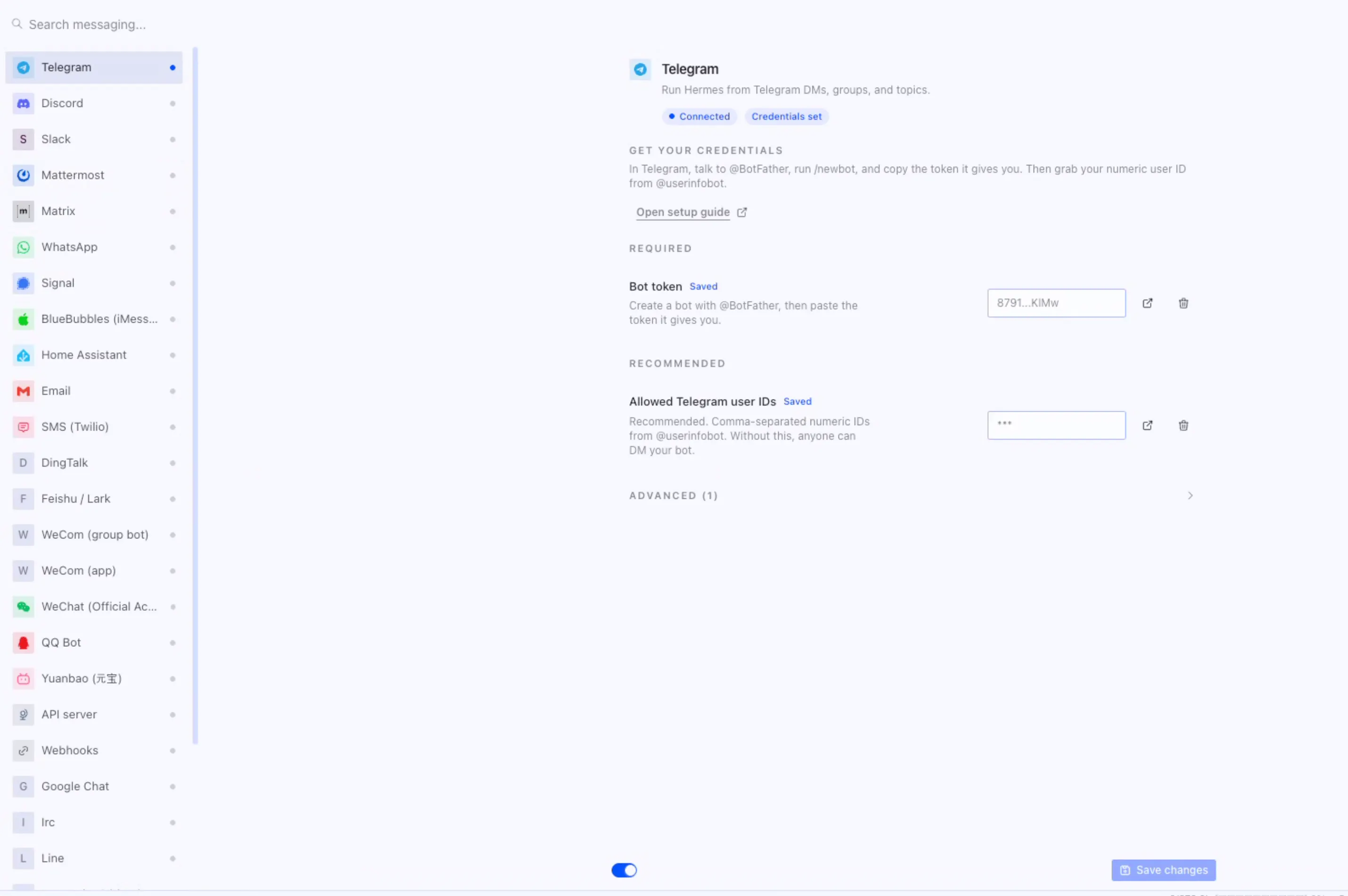Click the 'RECOMMENDED' section heading

677,364
